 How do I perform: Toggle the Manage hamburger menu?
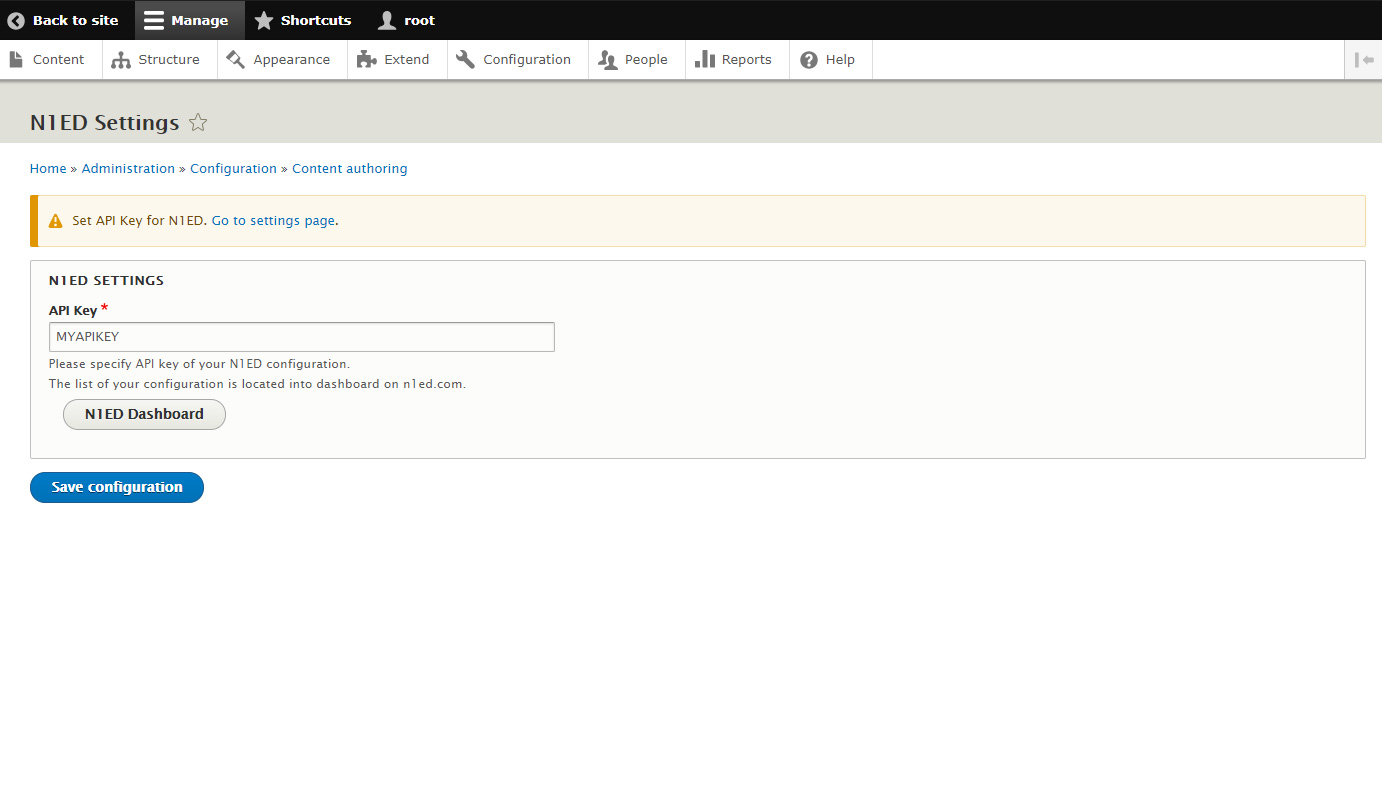189,20
